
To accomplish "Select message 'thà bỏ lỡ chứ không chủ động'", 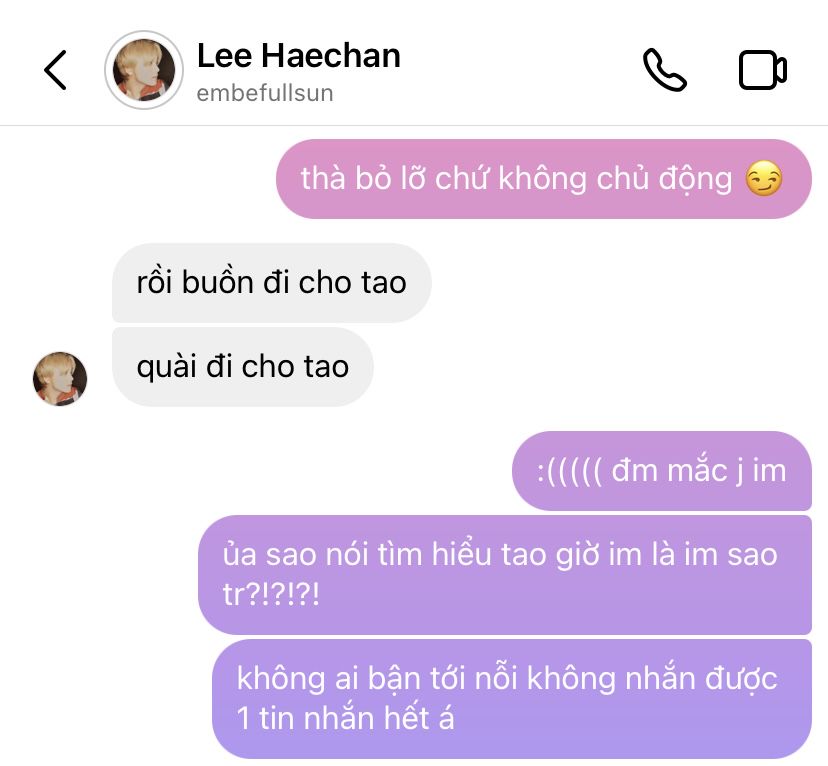I will click(543, 178).
